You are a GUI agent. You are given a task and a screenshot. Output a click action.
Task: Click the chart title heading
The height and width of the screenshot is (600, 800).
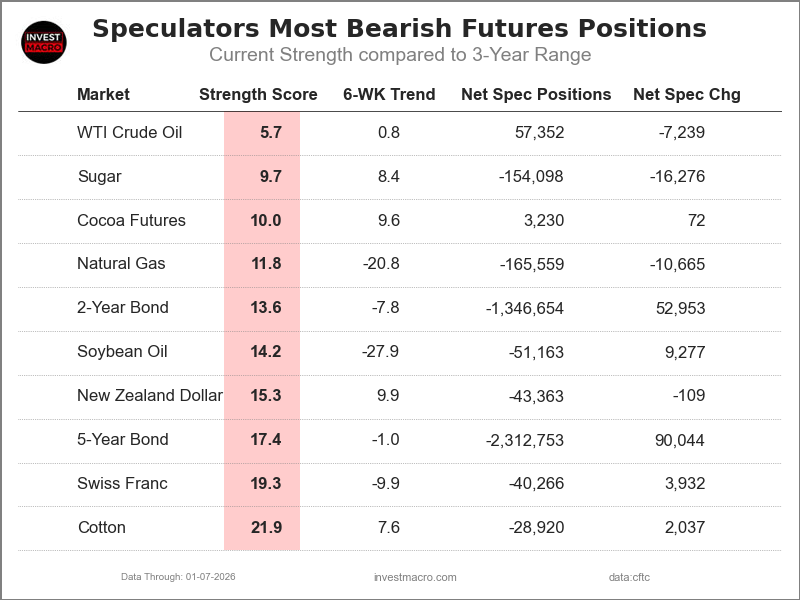[399, 28]
